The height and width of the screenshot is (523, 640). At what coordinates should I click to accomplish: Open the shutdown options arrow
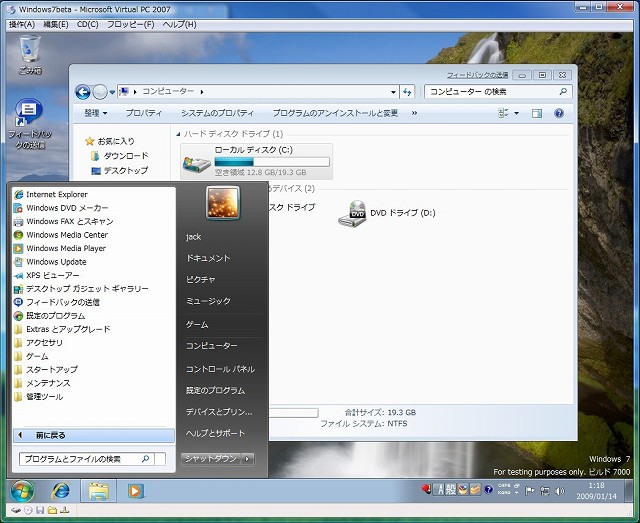(247, 459)
